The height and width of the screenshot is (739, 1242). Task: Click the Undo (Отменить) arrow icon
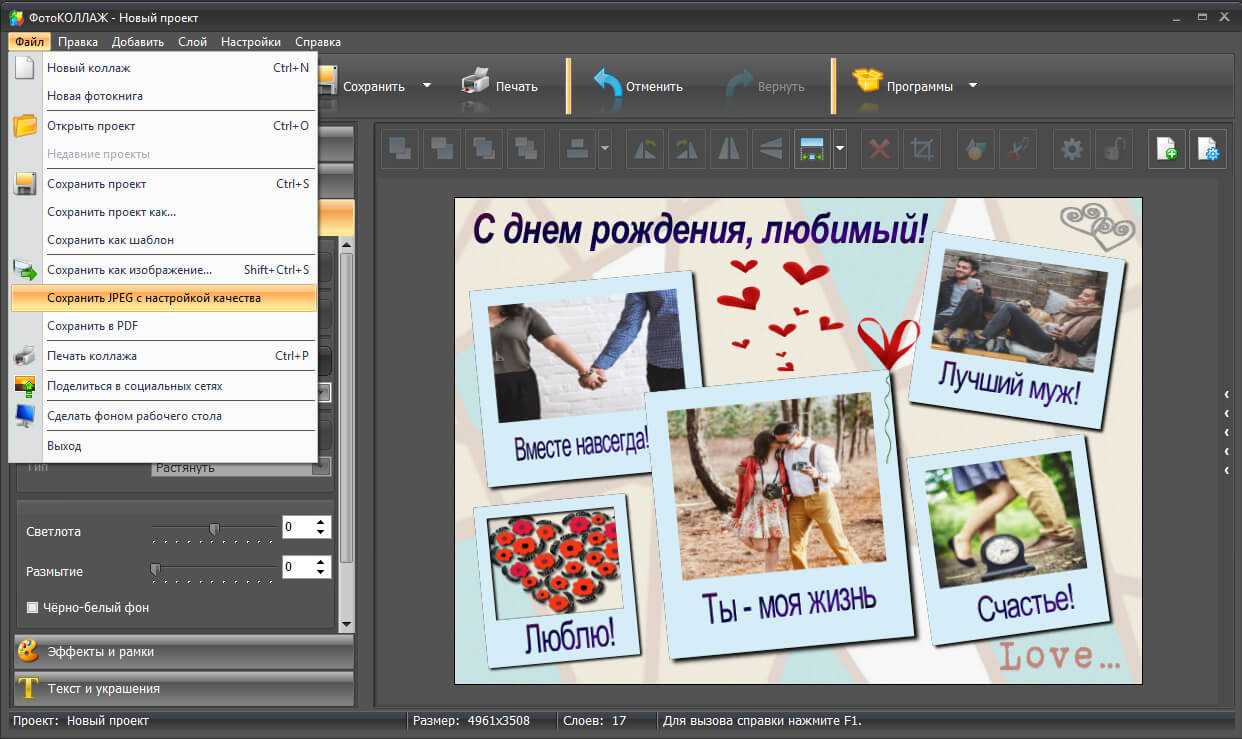[607, 84]
